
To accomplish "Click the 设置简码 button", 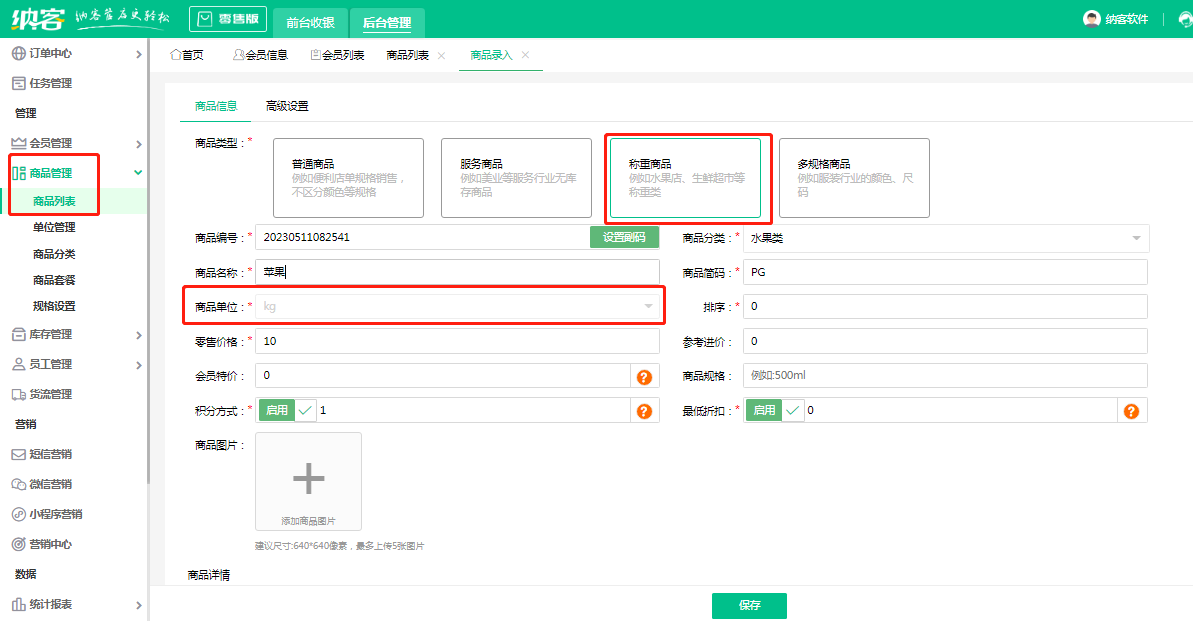I will click(x=624, y=237).
